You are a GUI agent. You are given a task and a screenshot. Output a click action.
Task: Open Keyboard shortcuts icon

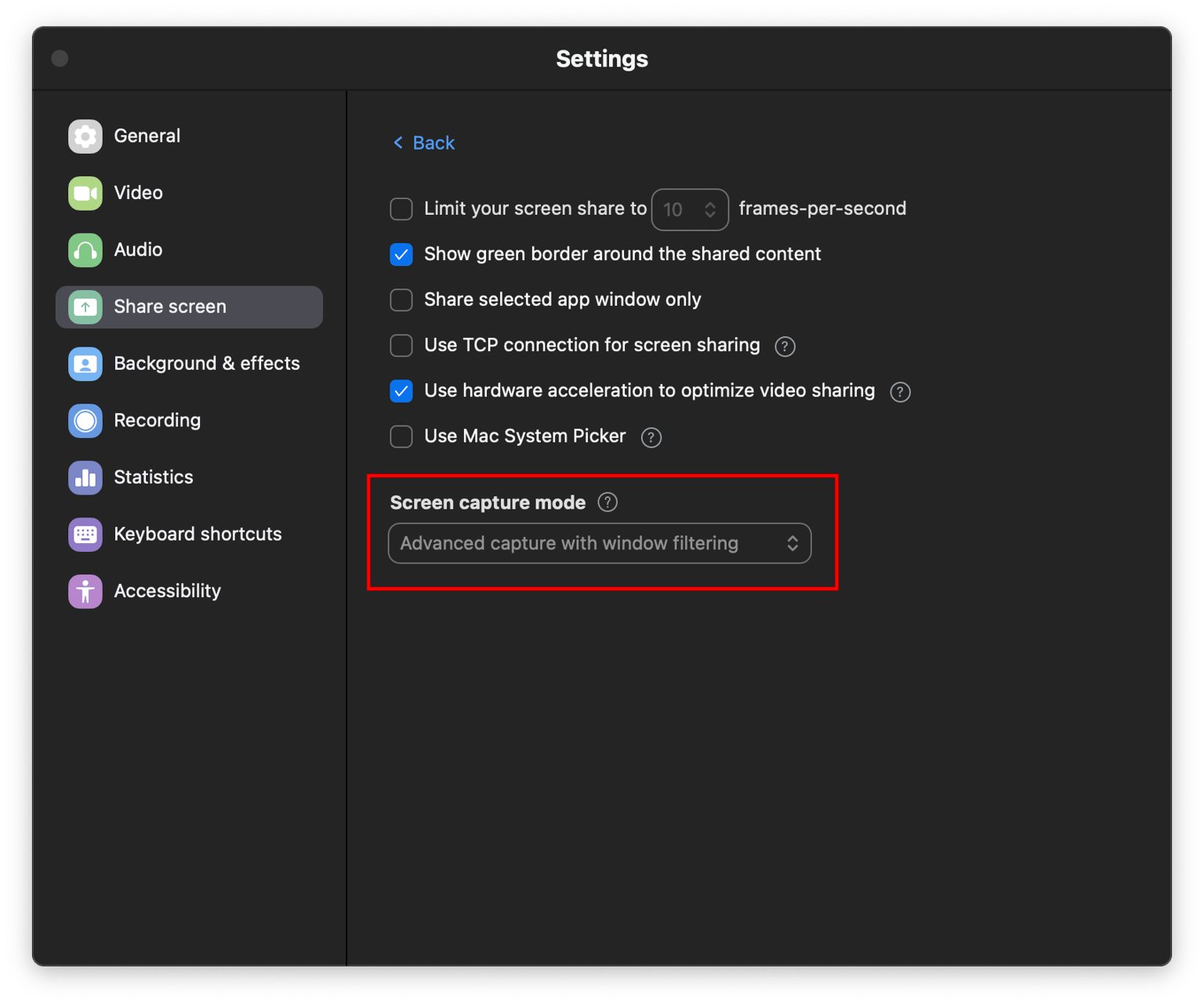tap(85, 535)
